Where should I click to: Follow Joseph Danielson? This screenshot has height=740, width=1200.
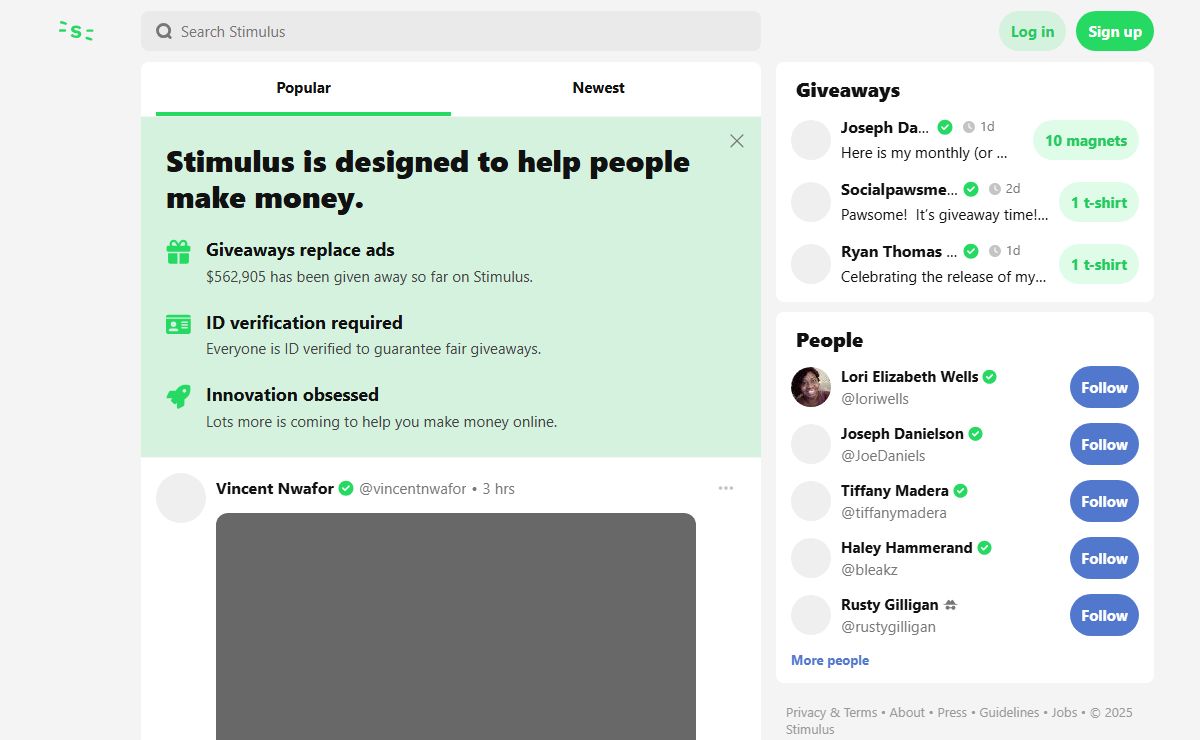[1104, 445]
